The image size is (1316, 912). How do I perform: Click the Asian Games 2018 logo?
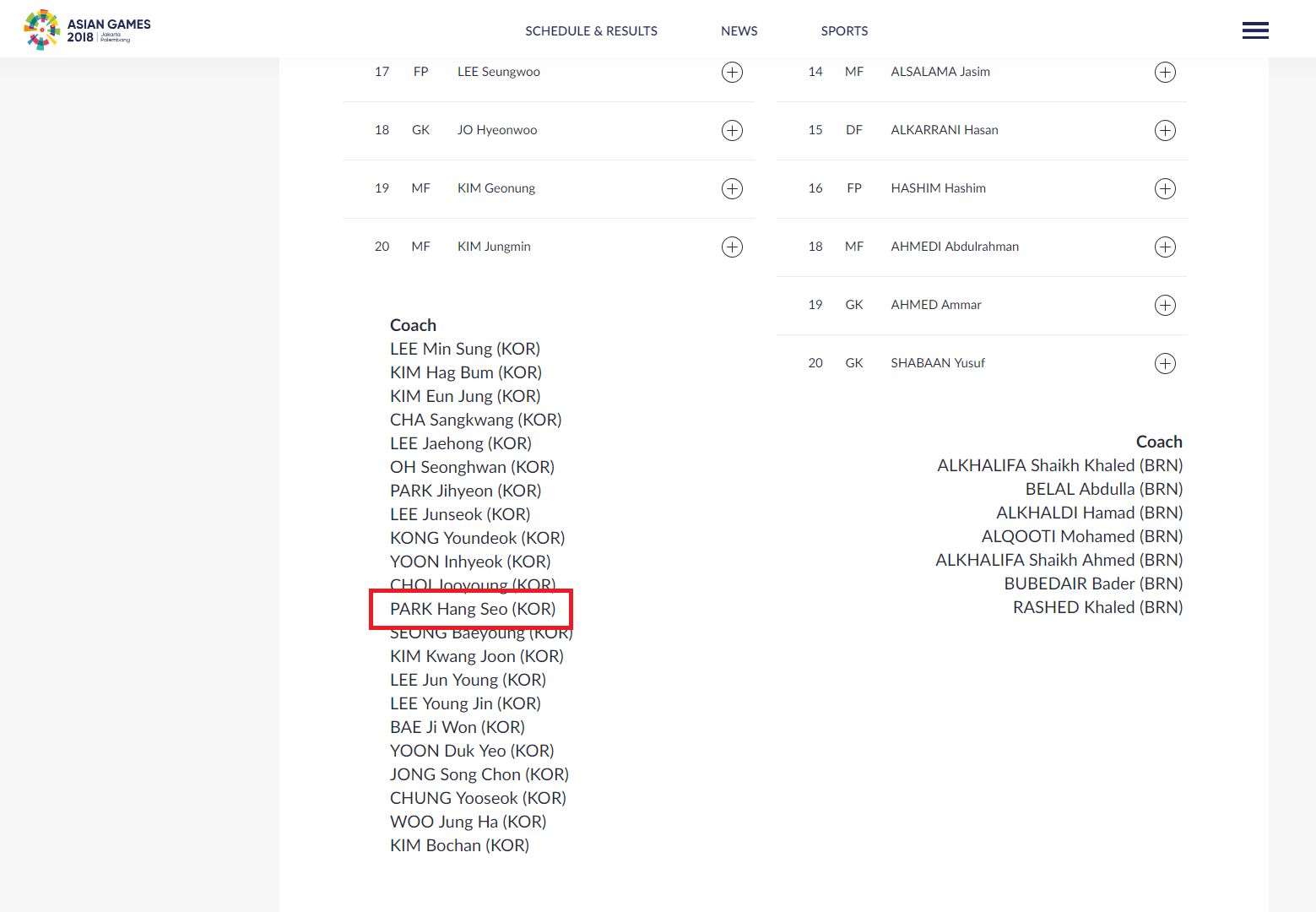[x=84, y=26]
